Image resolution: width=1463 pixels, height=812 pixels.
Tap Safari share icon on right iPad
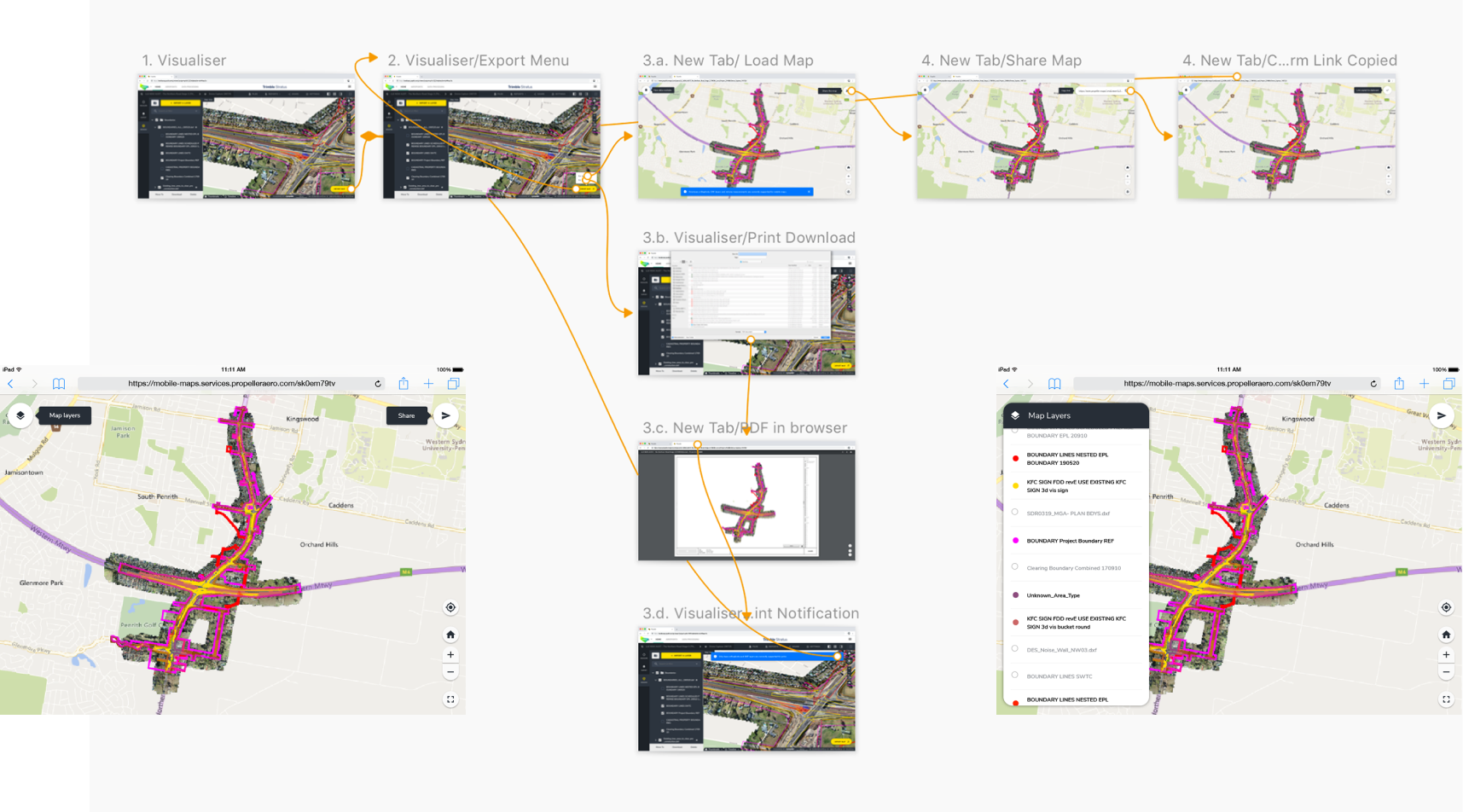(x=1399, y=384)
